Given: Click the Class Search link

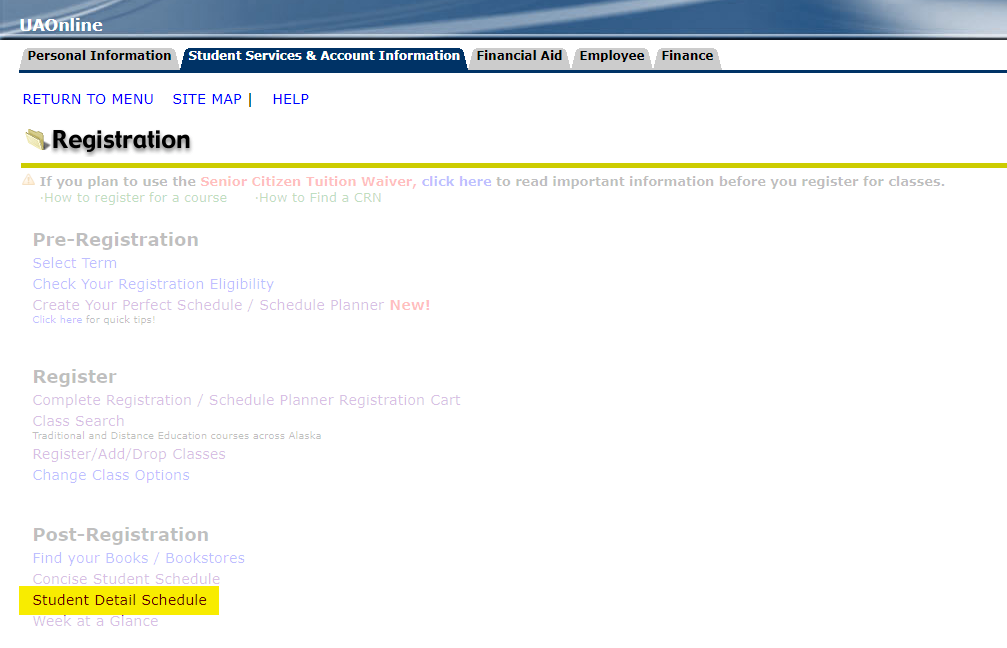Looking at the screenshot, I should 78,421.
